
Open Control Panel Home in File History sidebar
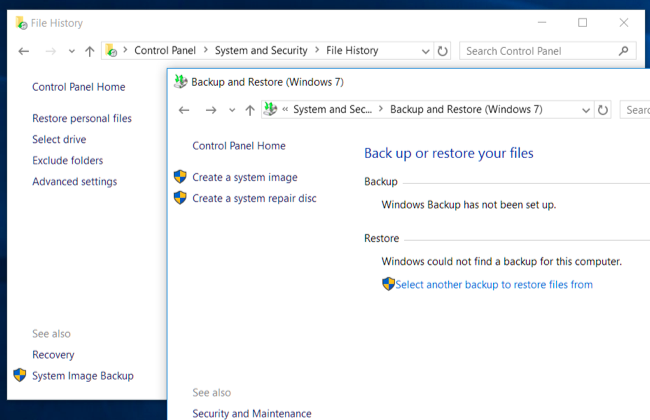pyautogui.click(x=79, y=87)
